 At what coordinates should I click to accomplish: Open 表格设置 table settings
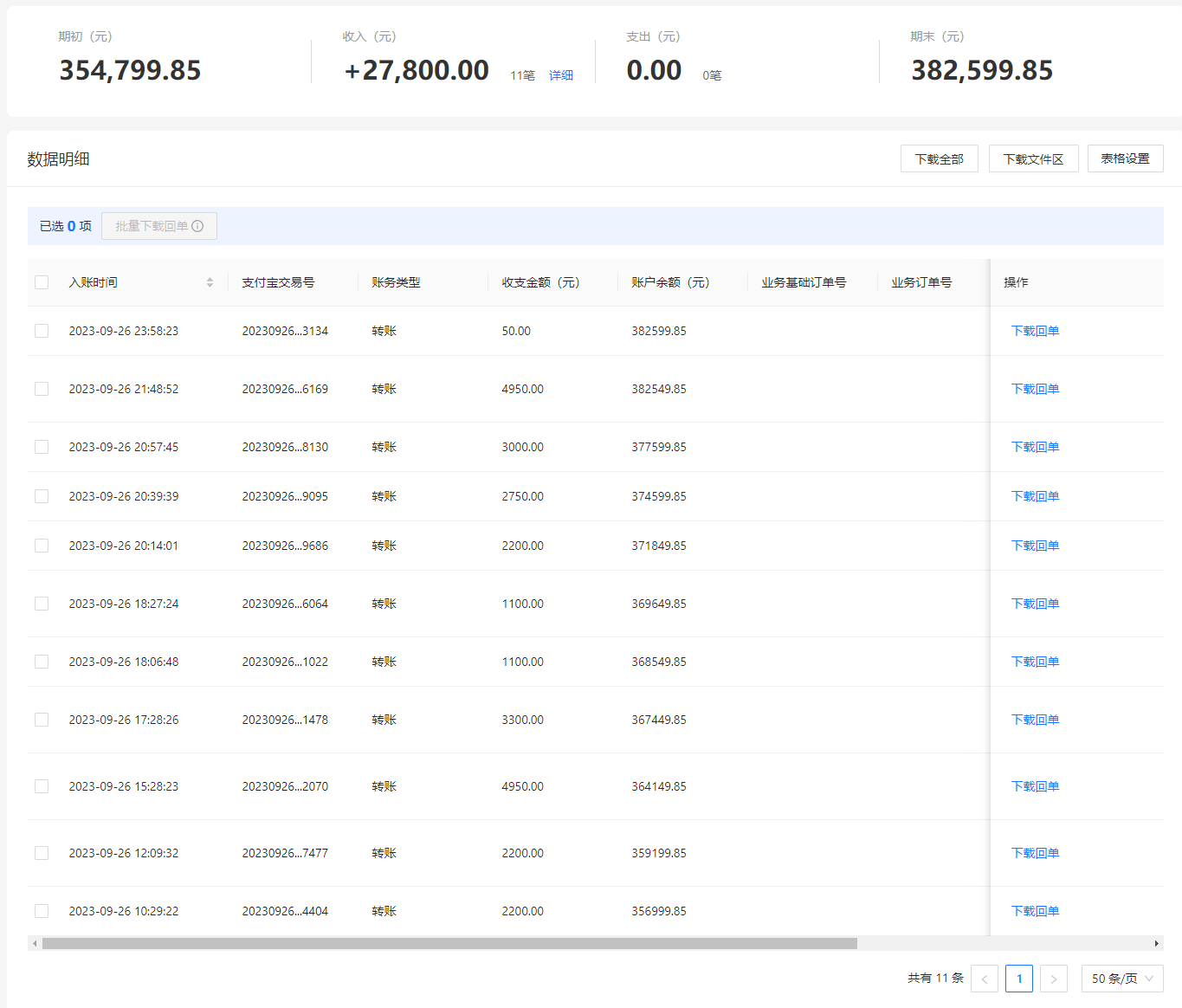(x=1126, y=158)
